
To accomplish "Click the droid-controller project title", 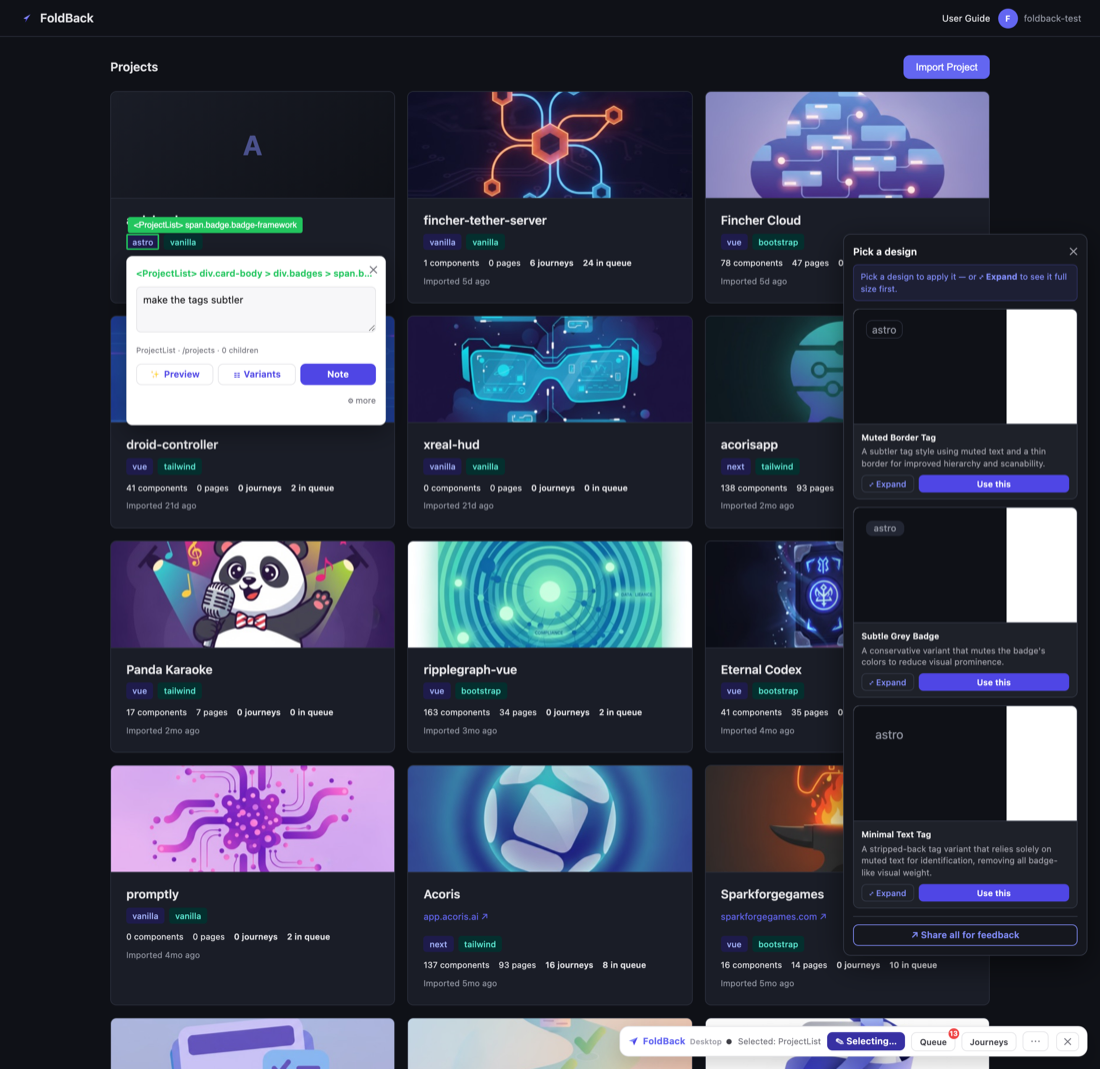I will tap(172, 445).
